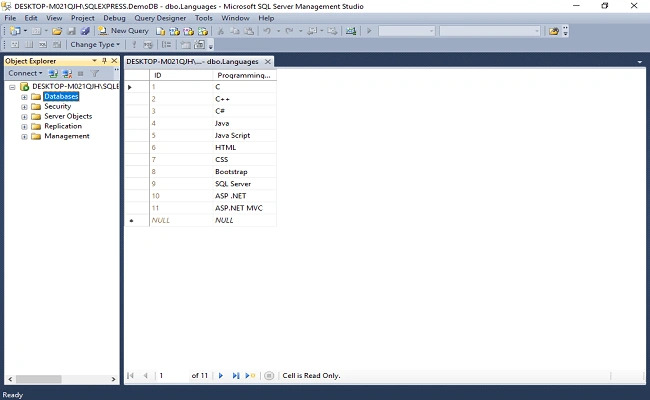Image resolution: width=650 pixels, height=400 pixels.
Task: Open the Edit menu
Action: pos(31,18)
